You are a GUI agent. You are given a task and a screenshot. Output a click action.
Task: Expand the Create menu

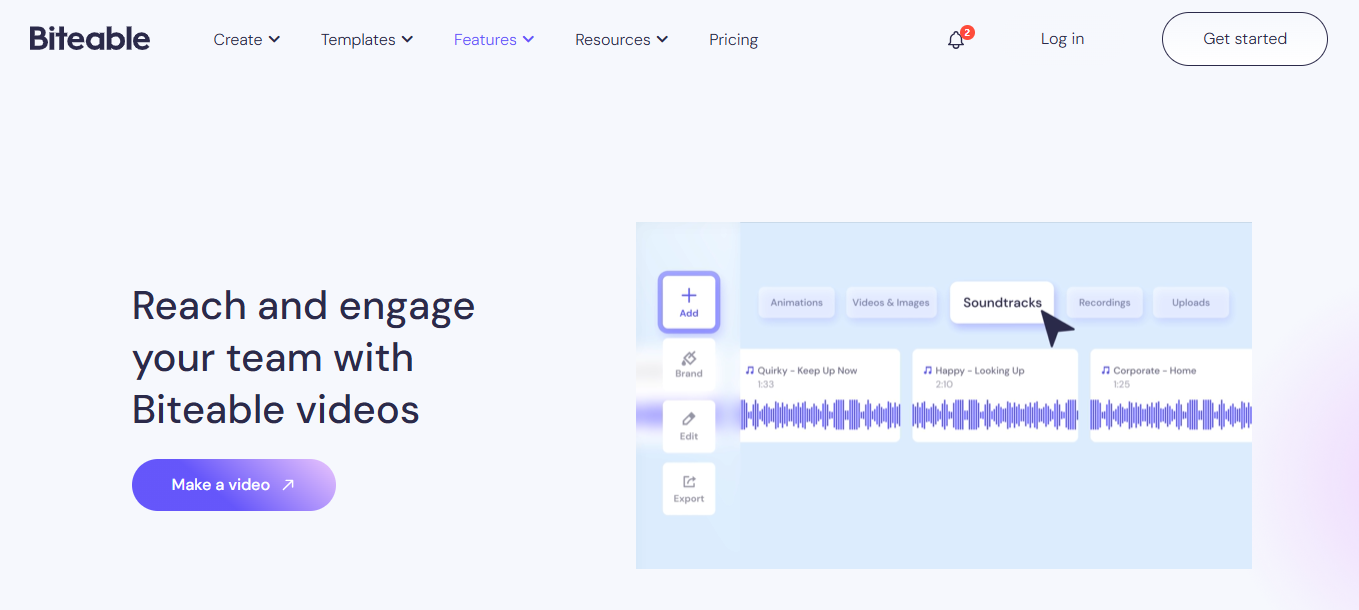coord(246,39)
